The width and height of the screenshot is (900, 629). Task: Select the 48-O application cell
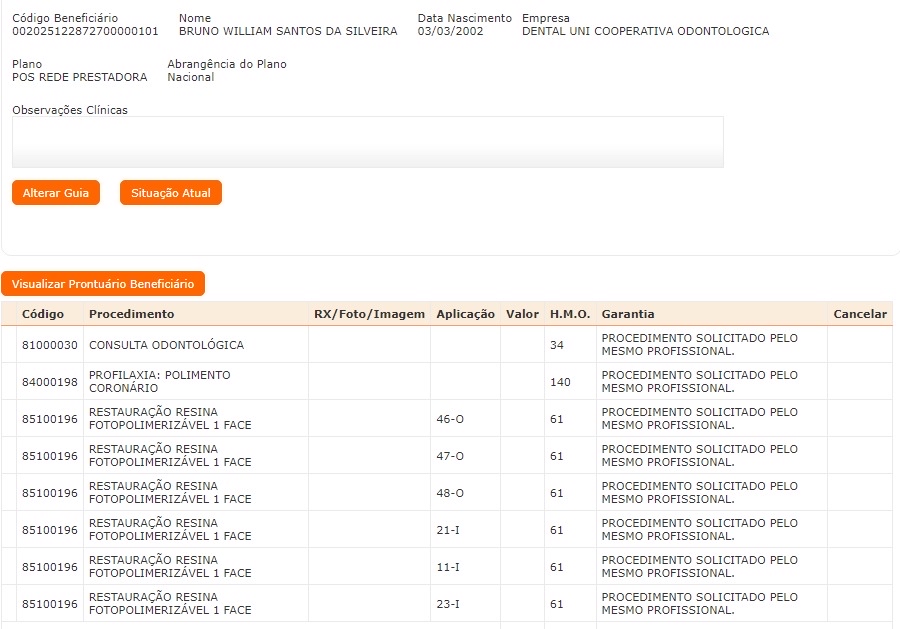[x=450, y=493]
